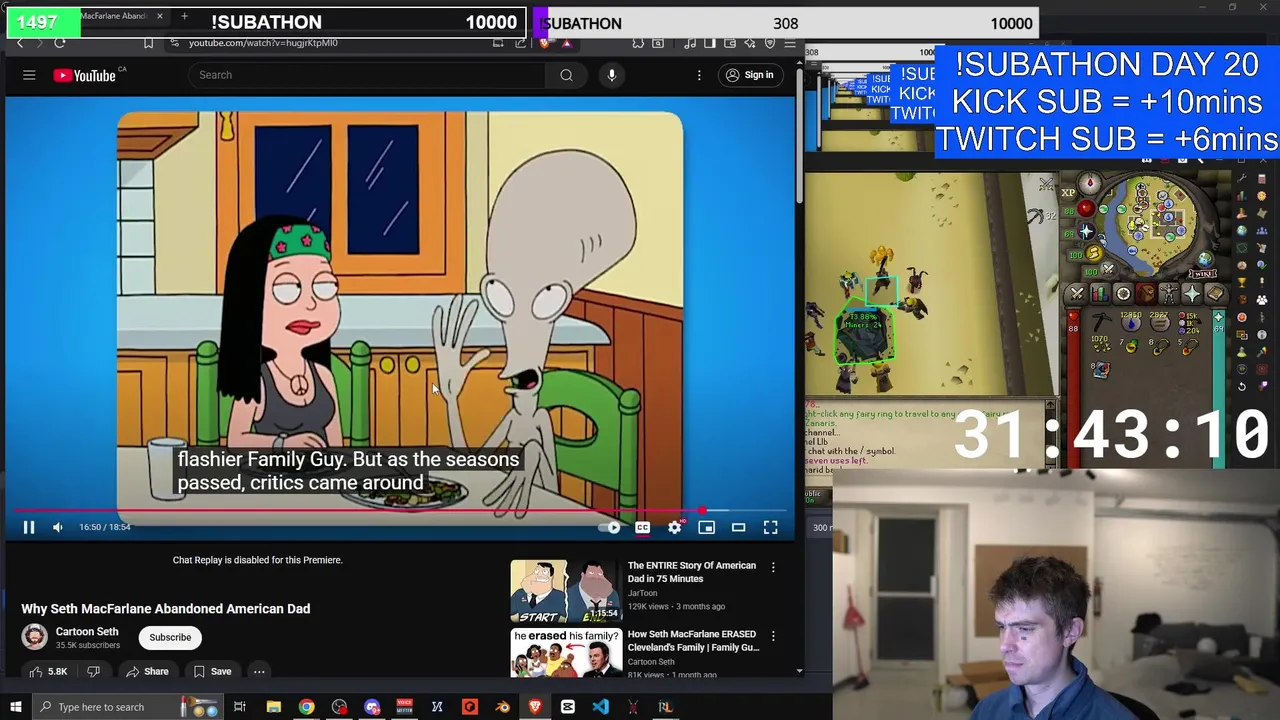The image size is (1280, 720).
Task: Switch video to theater mode
Action: (738, 527)
